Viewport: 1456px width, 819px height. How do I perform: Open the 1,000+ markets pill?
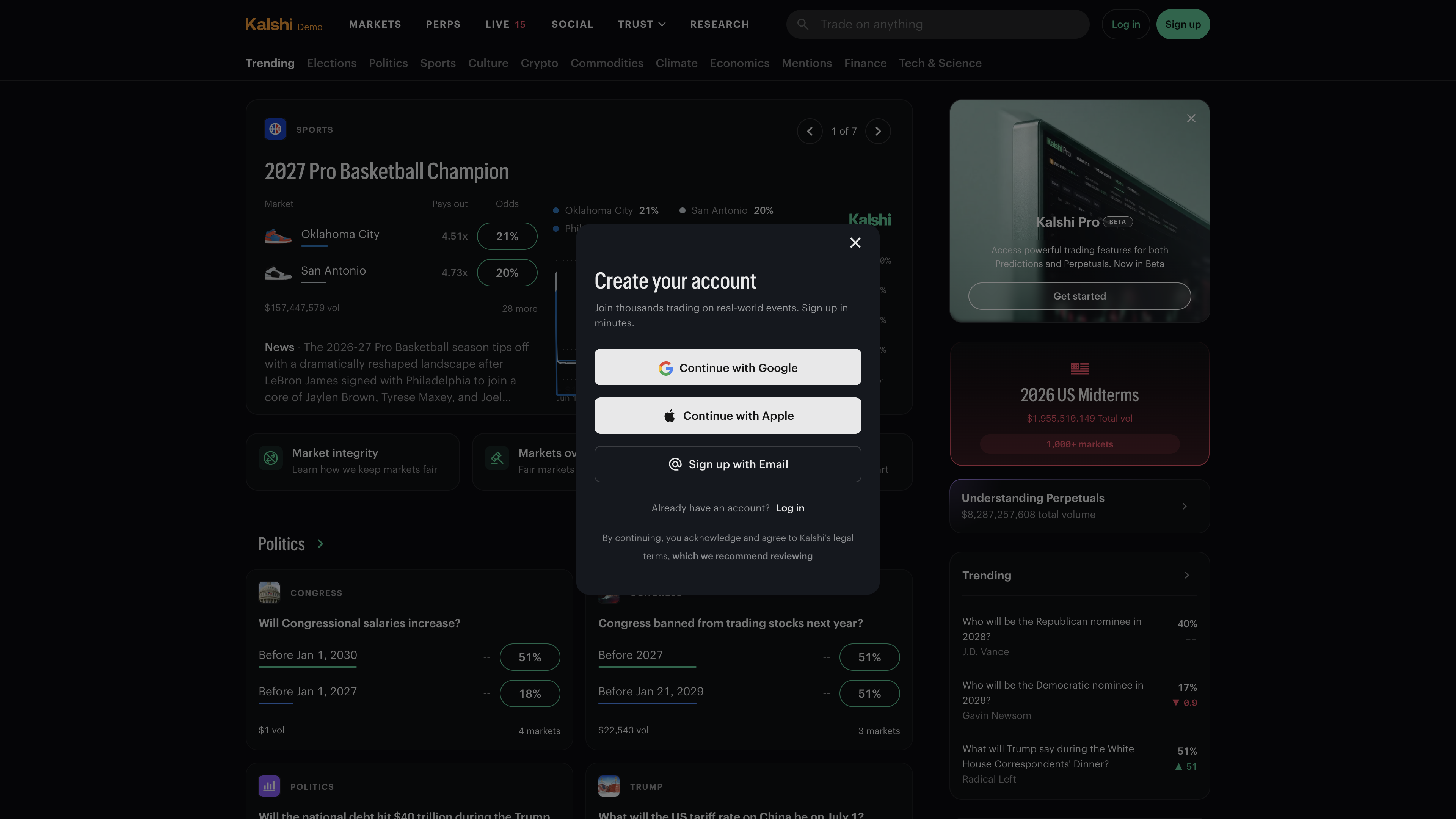1079,444
